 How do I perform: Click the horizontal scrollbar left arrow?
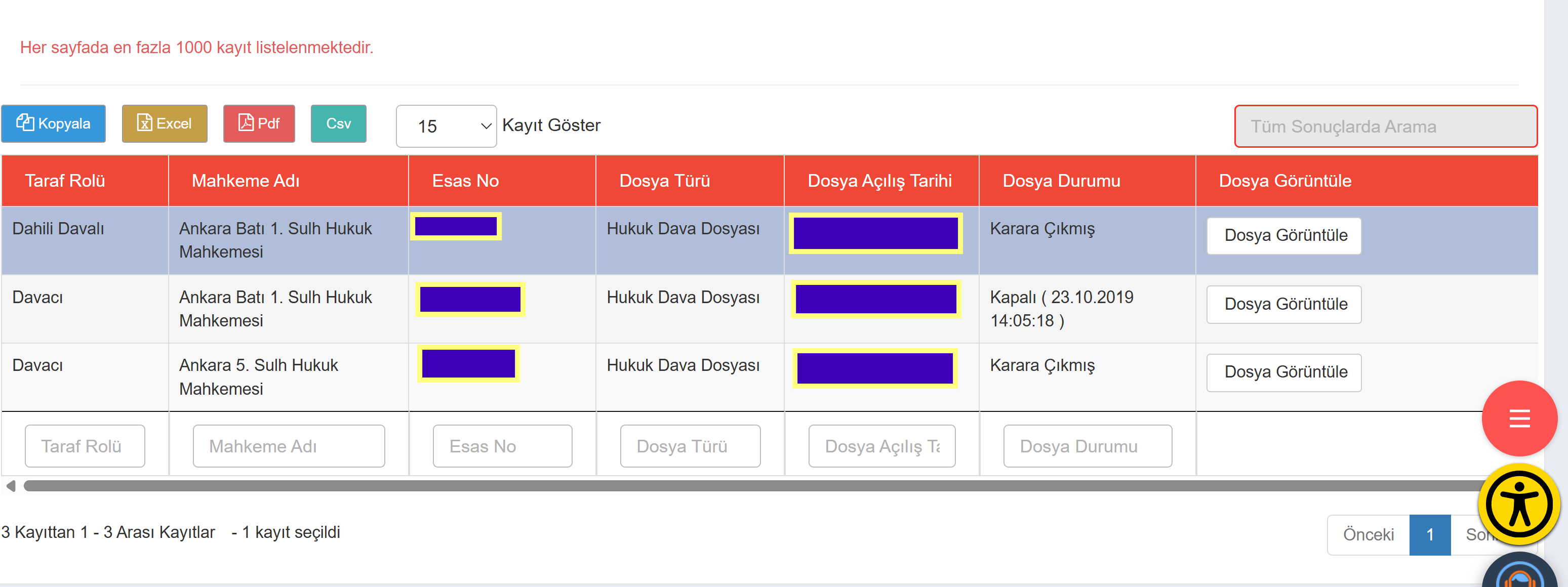[10, 486]
